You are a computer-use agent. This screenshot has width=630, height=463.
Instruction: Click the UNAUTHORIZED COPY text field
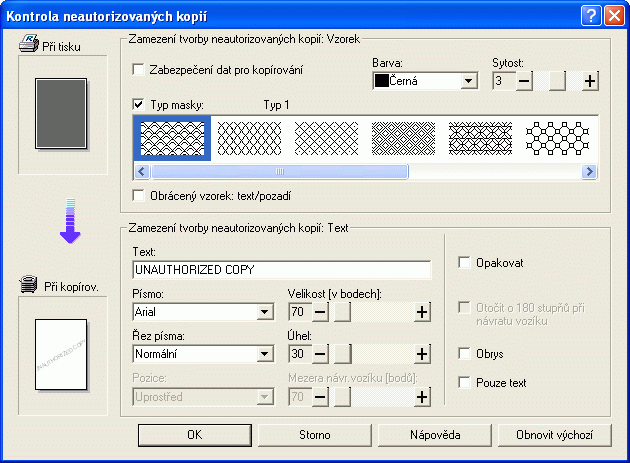pos(281,270)
